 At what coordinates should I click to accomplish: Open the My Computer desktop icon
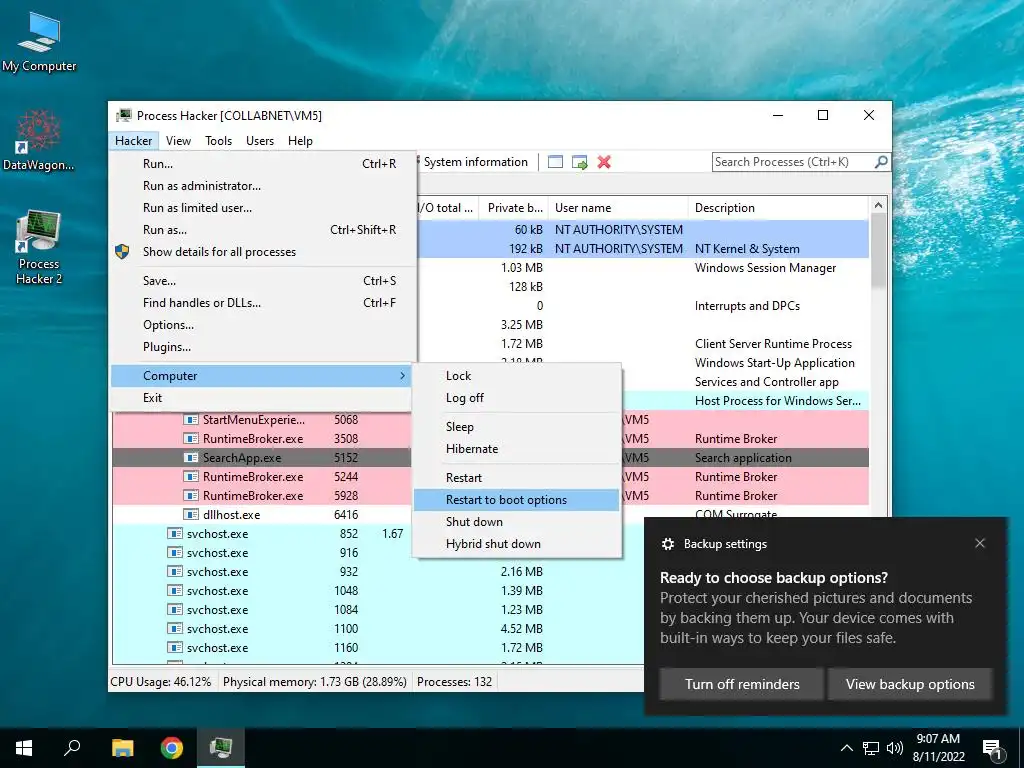click(x=39, y=42)
